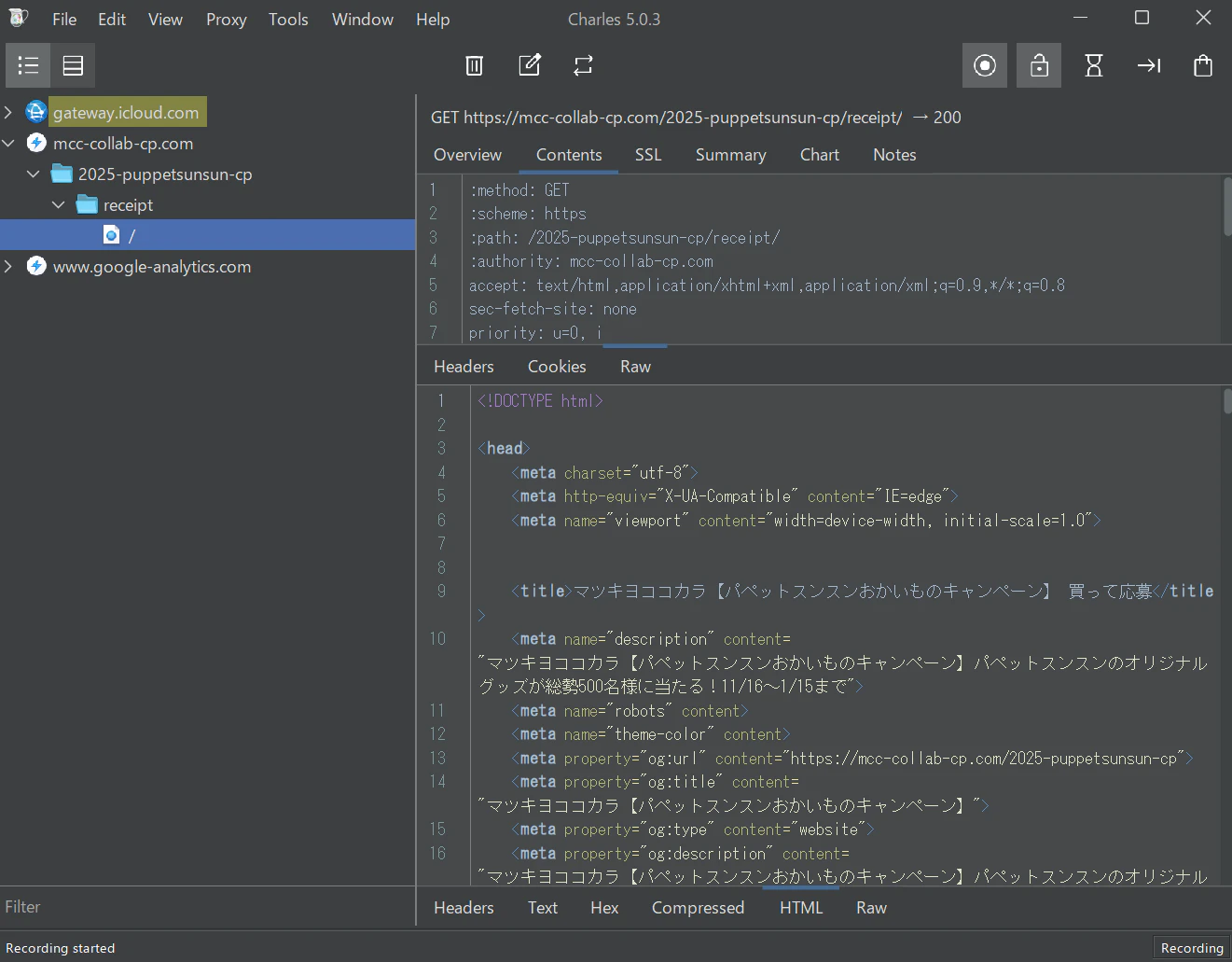Click the og:url meta tag line
The height and width of the screenshot is (962, 1232).
pos(852,759)
